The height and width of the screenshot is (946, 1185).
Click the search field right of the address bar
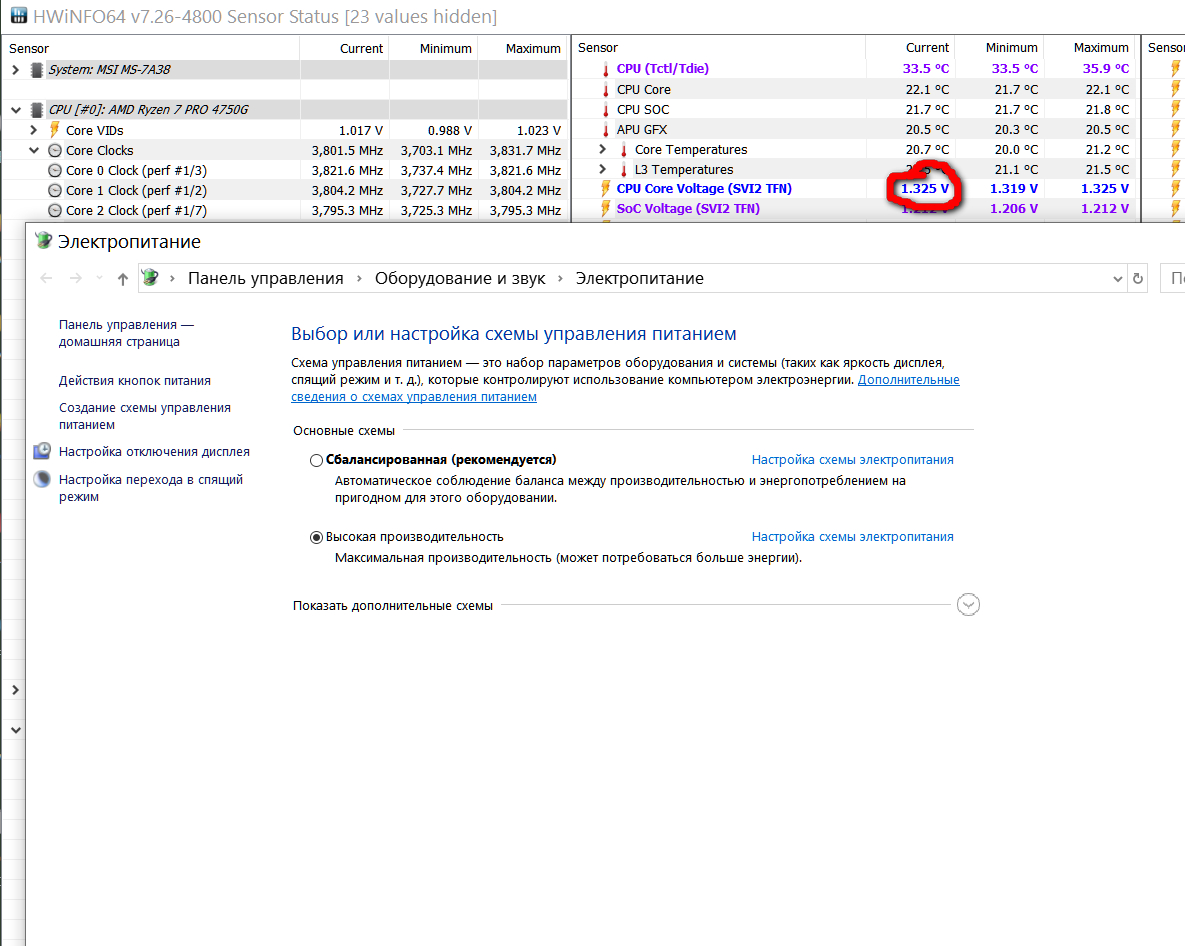(1172, 279)
